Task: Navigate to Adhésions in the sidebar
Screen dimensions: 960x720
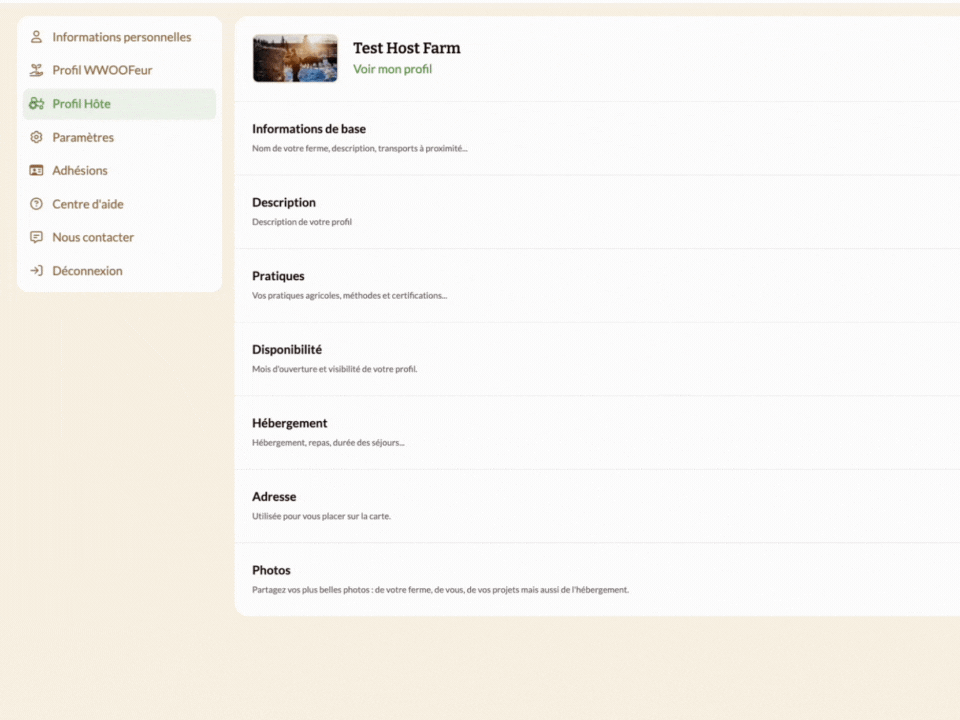Action: click(119, 170)
